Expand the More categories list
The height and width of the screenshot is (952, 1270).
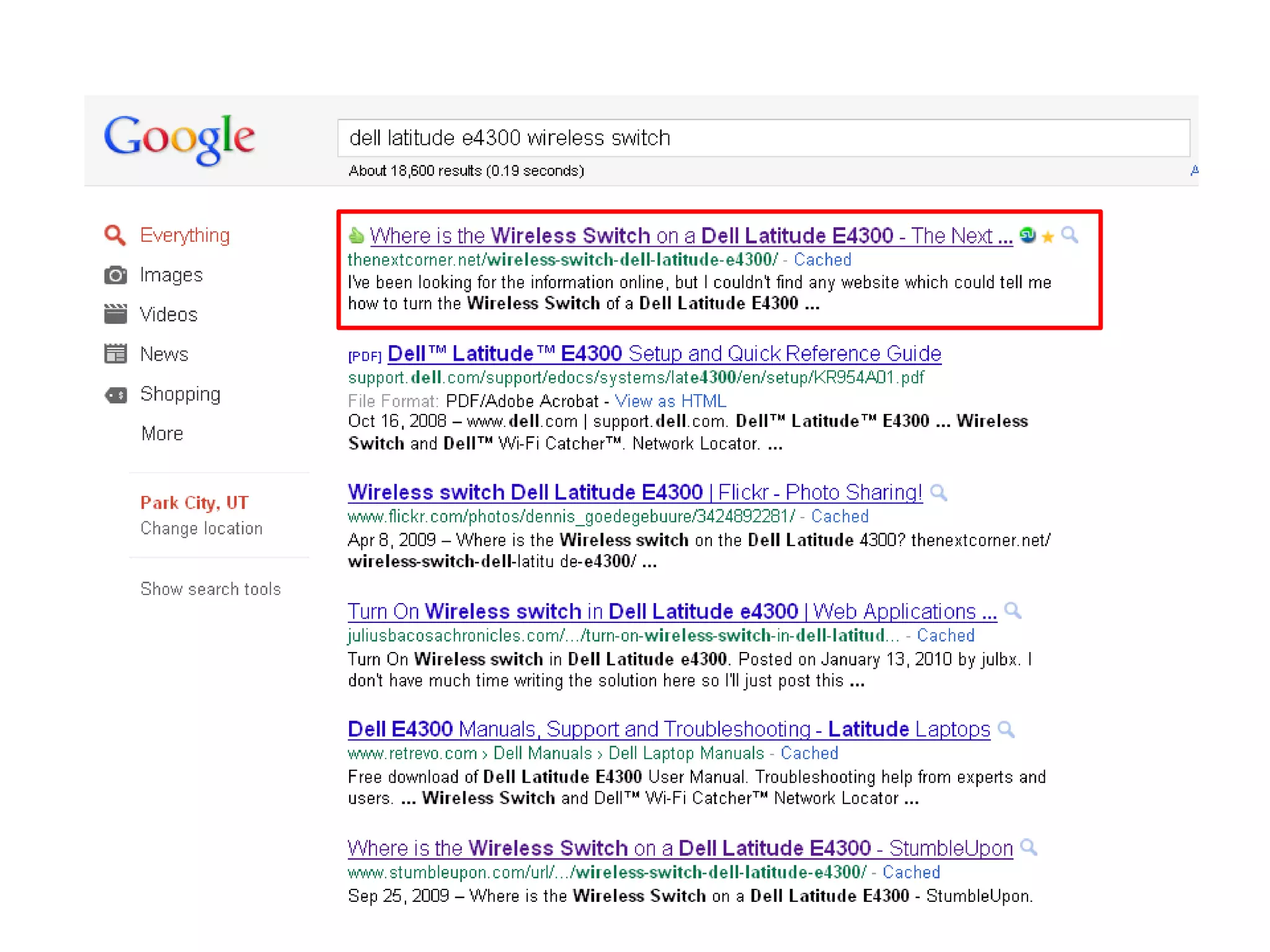162,434
